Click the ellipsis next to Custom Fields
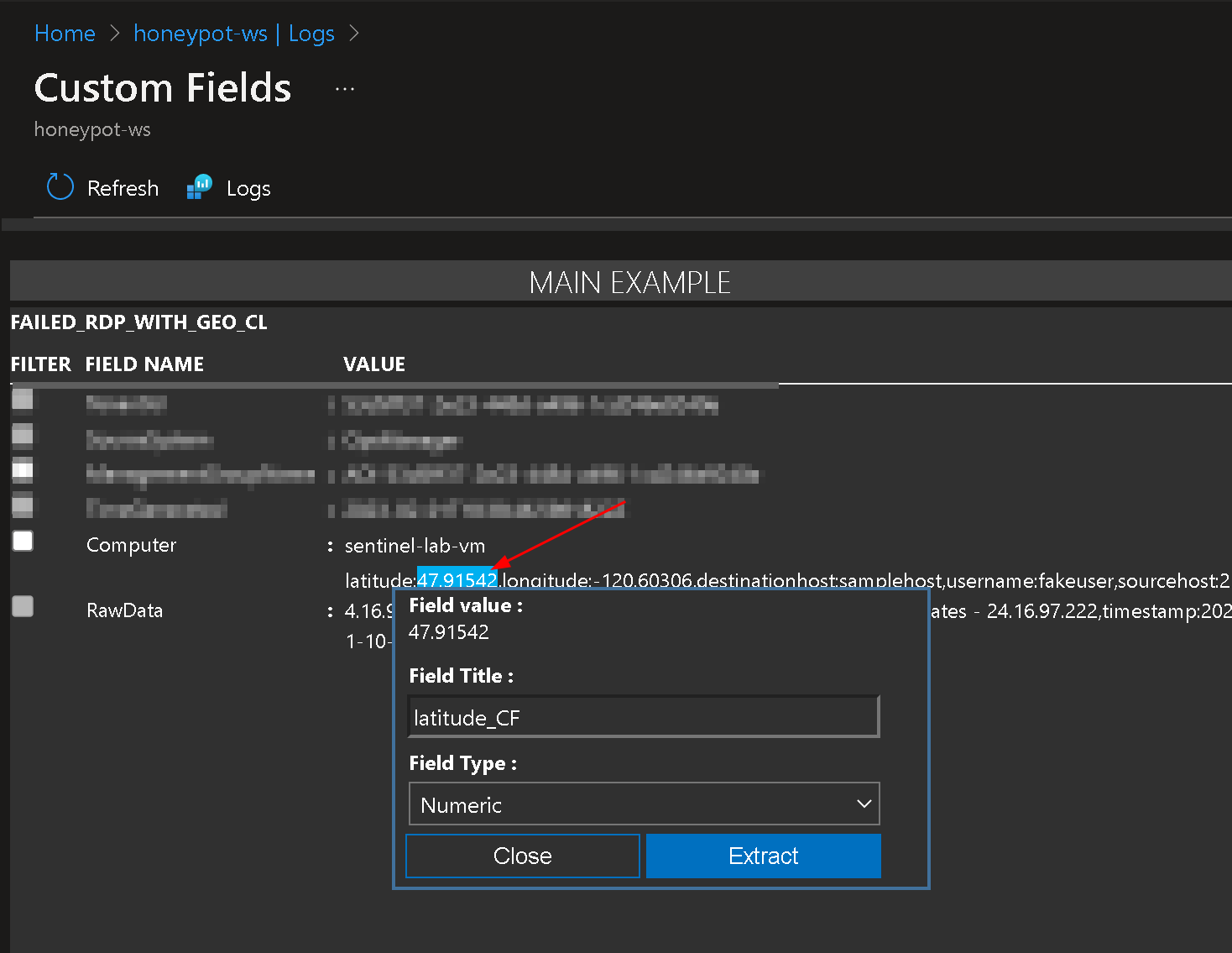The image size is (1232, 953). point(345,87)
